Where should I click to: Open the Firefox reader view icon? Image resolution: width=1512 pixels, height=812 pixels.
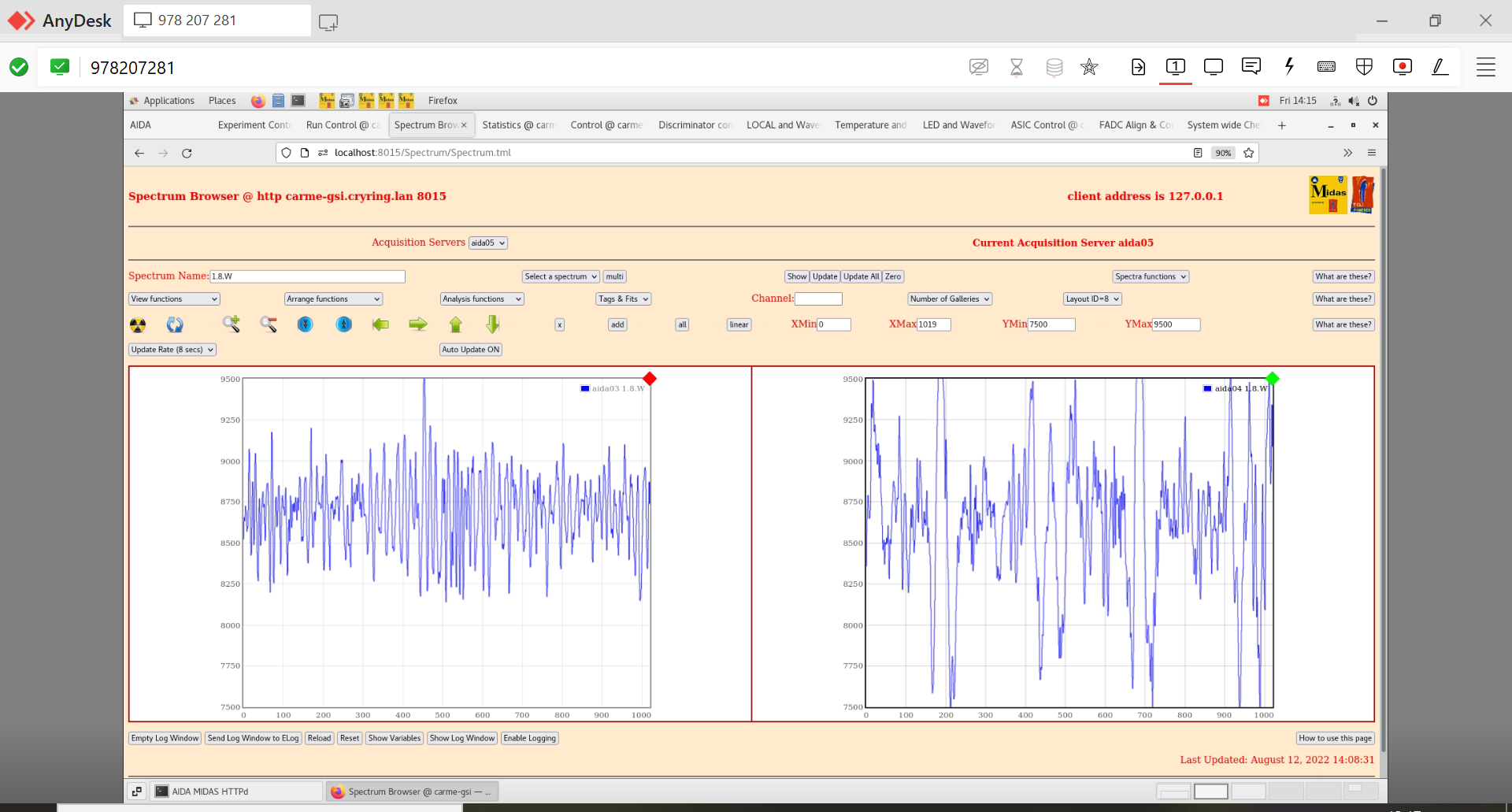pyautogui.click(x=1198, y=153)
